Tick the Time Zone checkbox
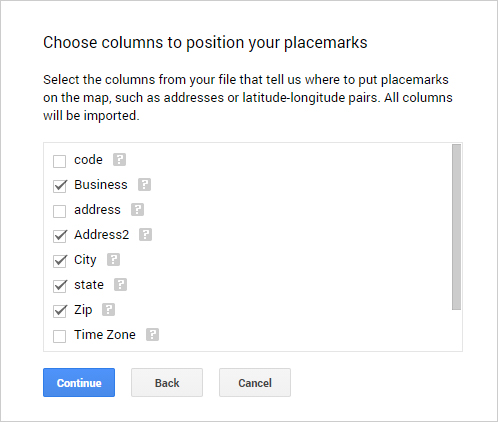The image size is (498, 422). click(x=60, y=336)
